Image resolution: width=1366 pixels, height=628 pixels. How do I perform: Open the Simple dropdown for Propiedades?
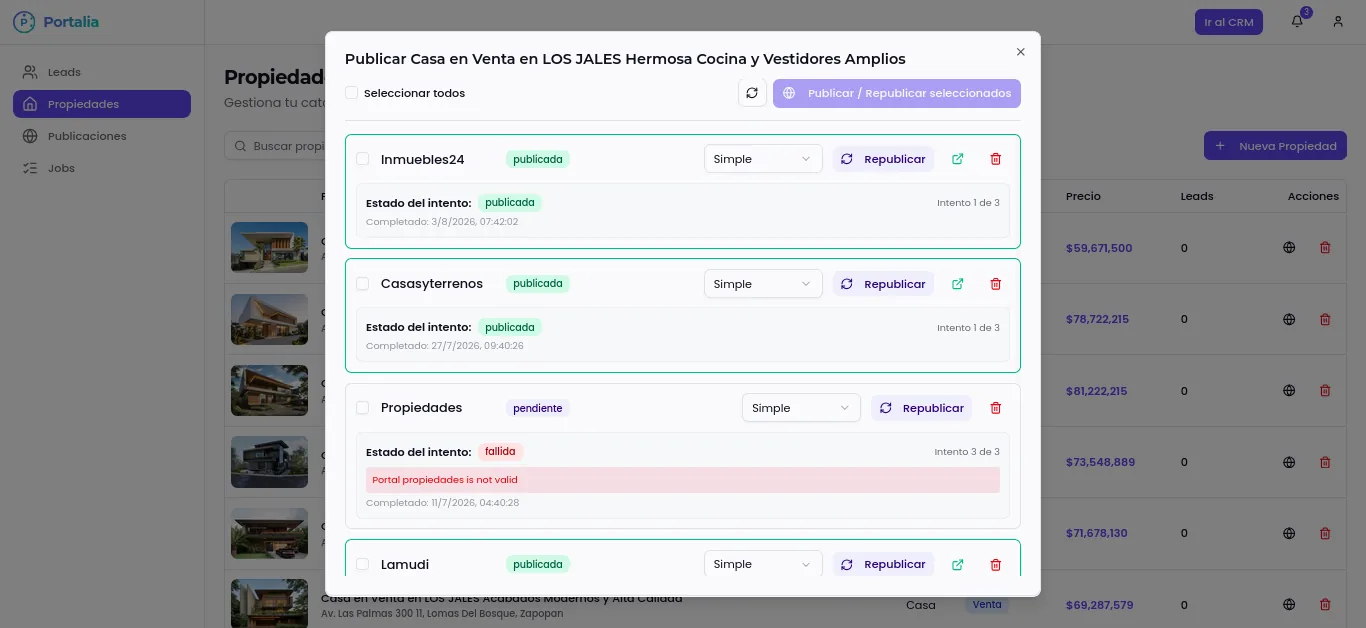pos(801,408)
